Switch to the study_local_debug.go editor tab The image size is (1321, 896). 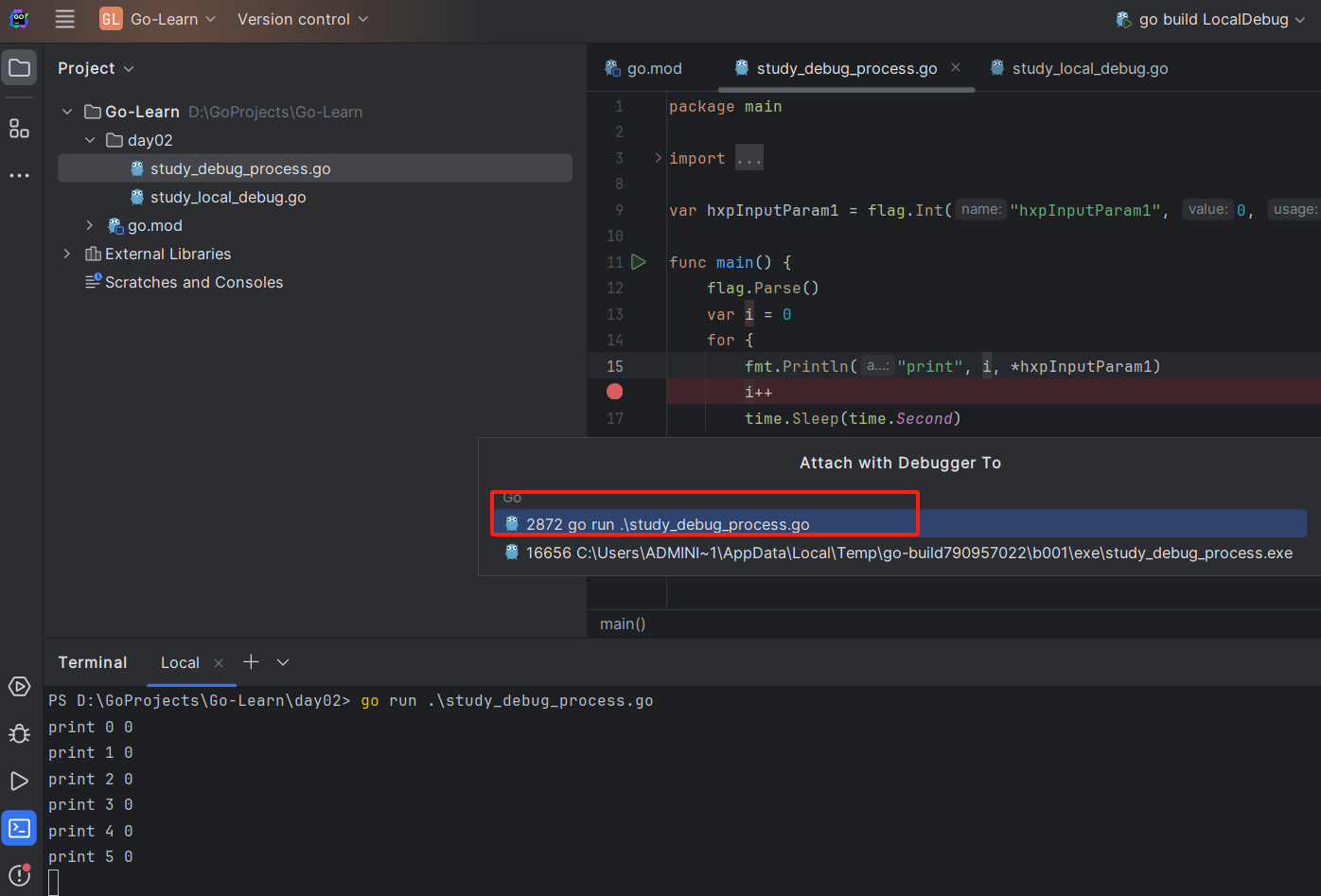1079,68
